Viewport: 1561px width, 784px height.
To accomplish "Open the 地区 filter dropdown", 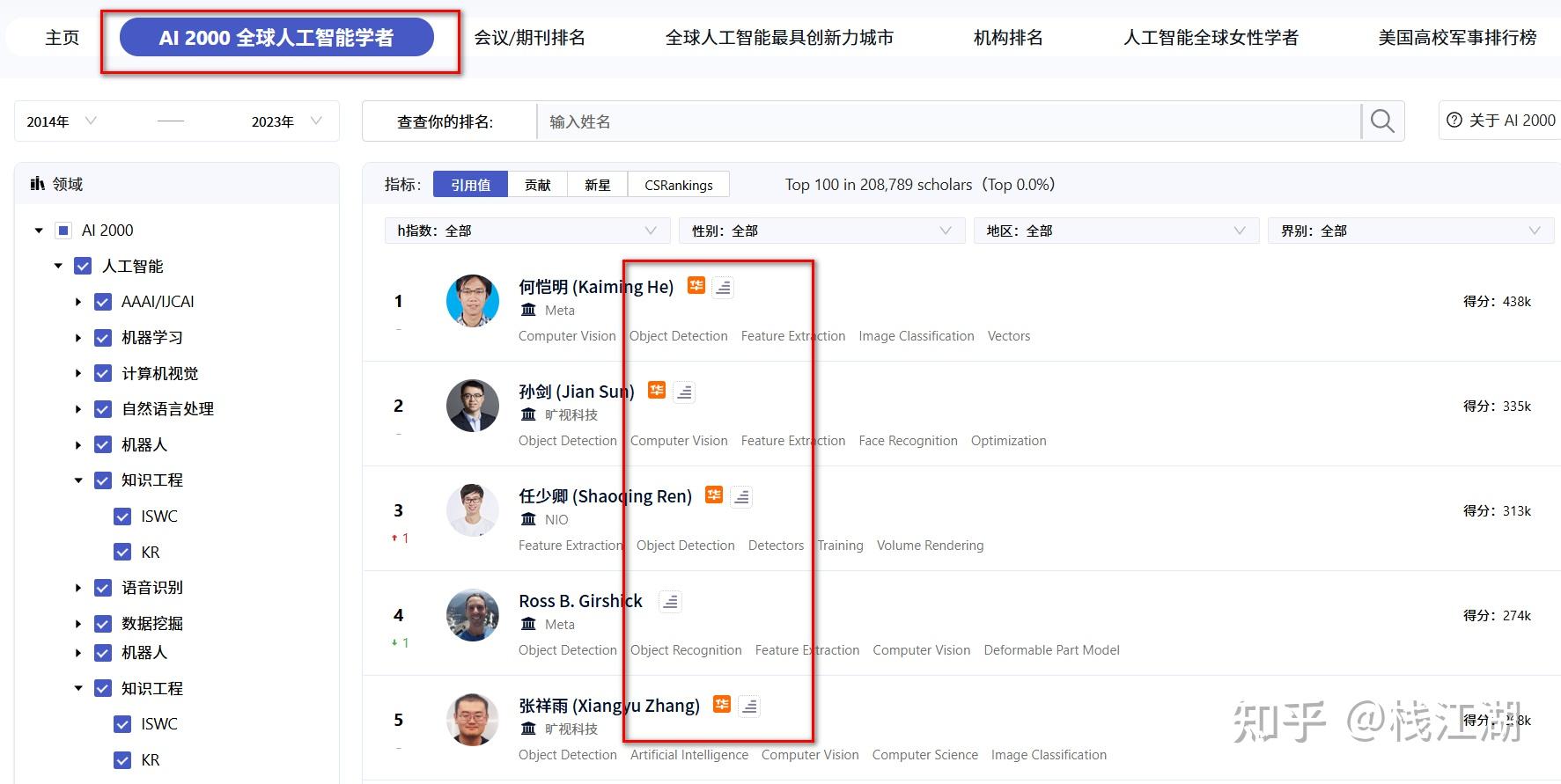I will coord(1116,231).
